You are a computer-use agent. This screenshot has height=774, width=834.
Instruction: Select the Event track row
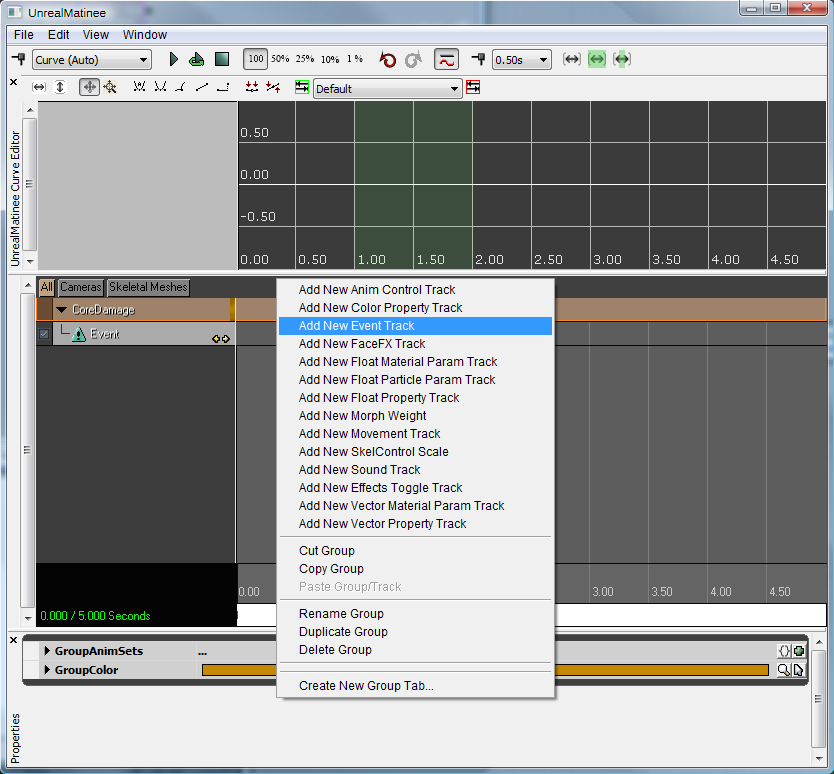tap(144, 334)
